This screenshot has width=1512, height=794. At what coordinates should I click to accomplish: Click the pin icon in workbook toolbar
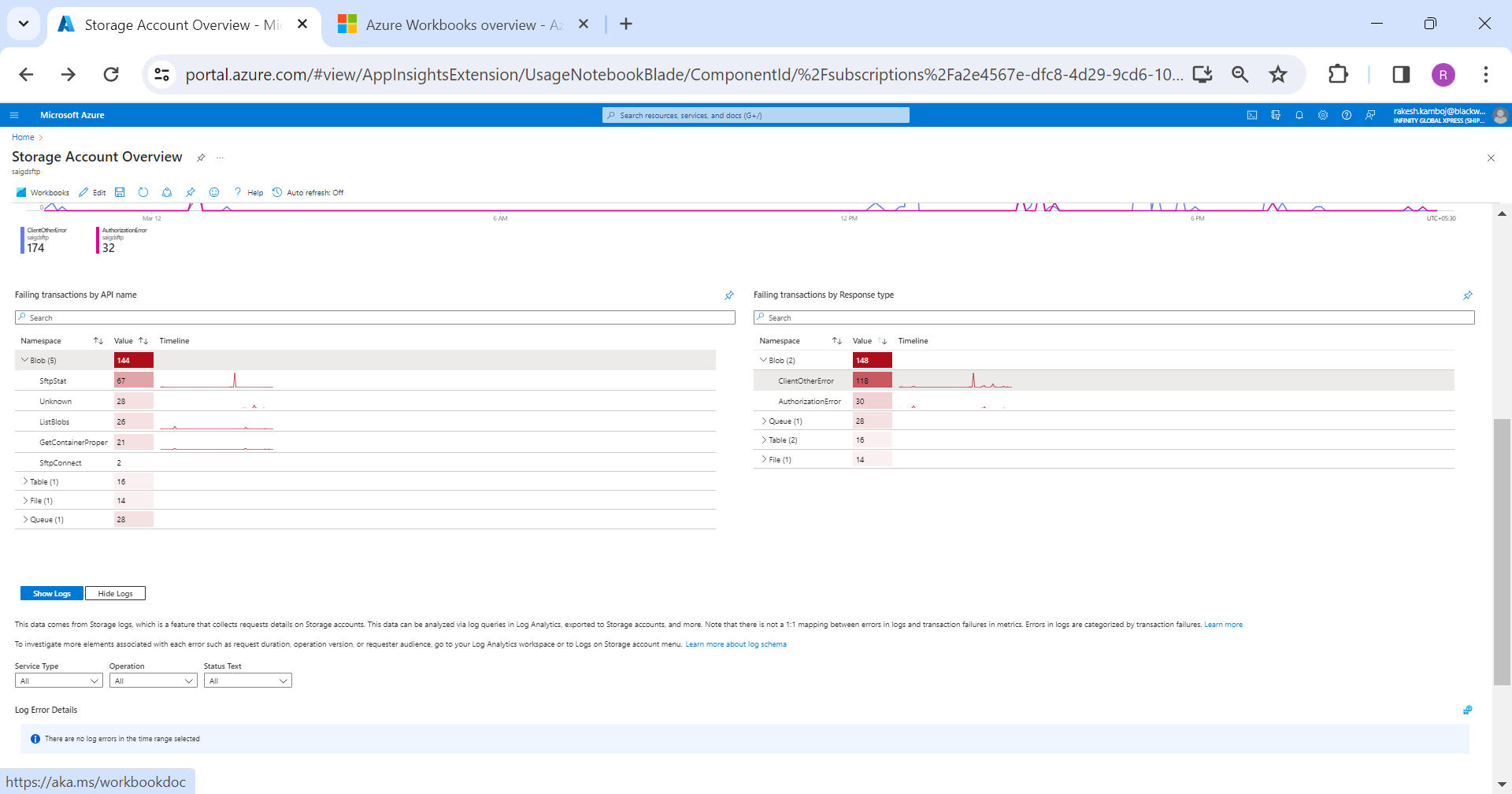tap(191, 192)
